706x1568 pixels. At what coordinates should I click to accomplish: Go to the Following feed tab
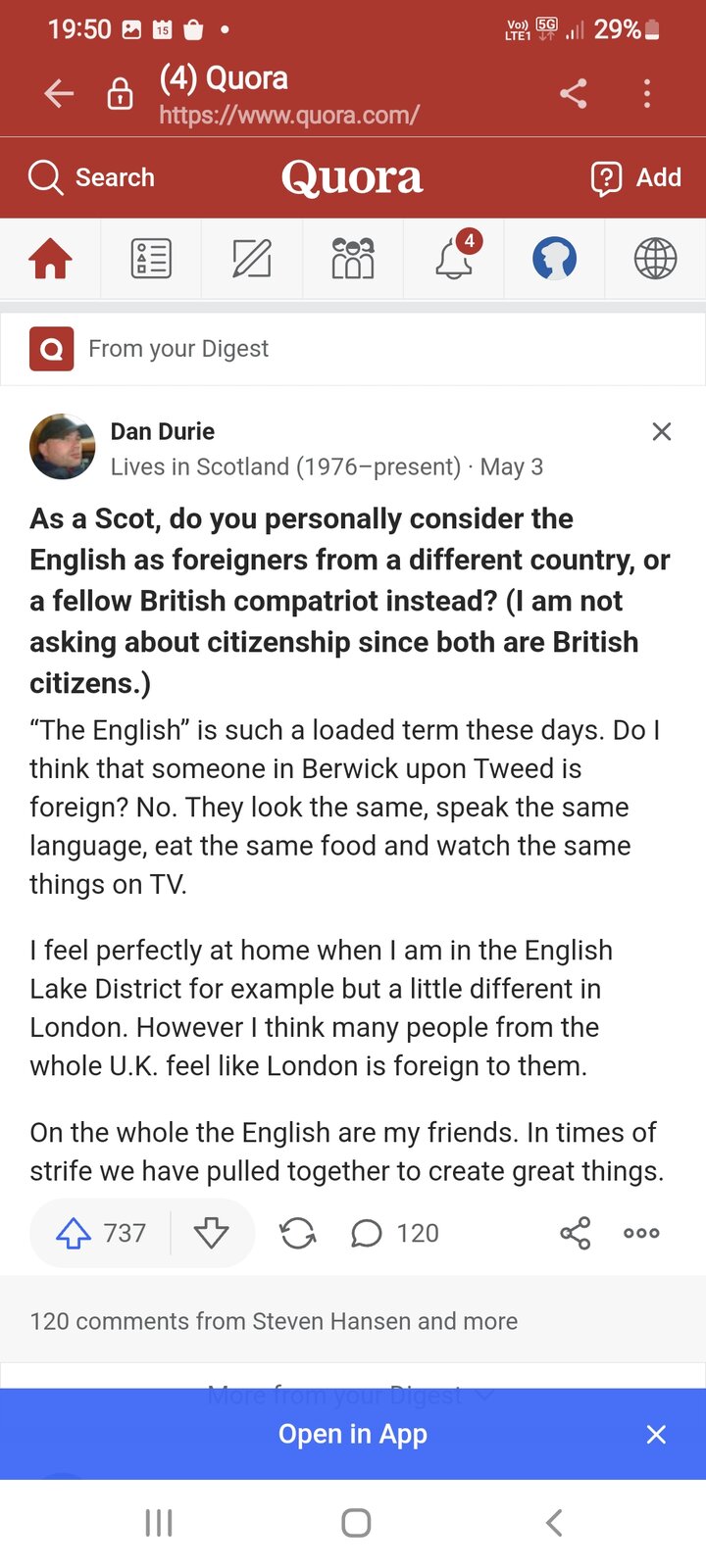click(x=151, y=259)
